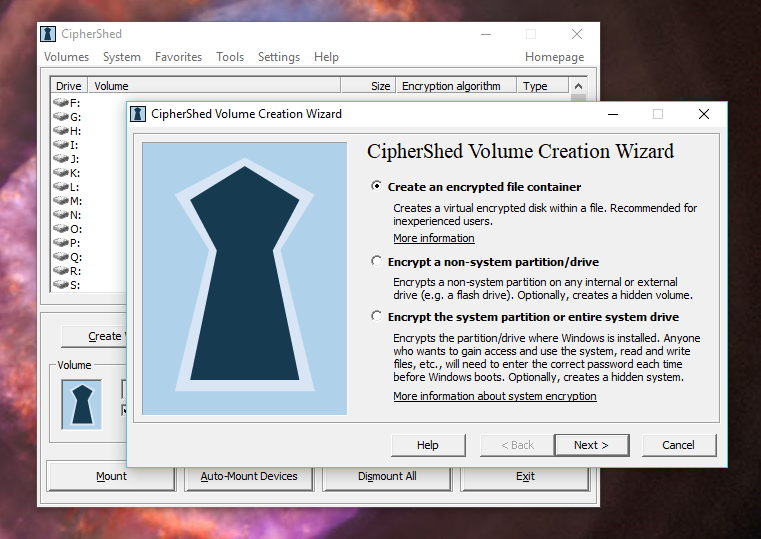Click the CipherShed main window title icon
The image size is (761, 539).
(x=48, y=34)
